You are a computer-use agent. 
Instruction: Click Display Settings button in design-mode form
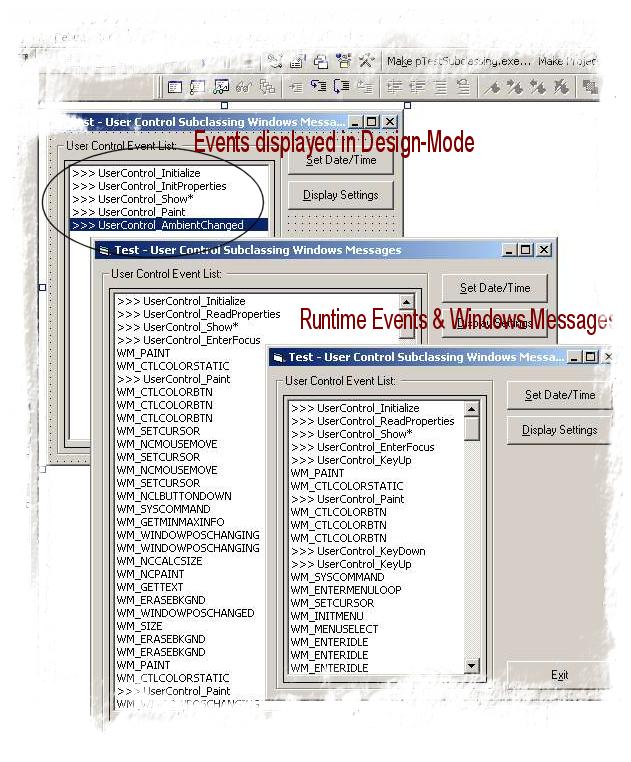pos(341,195)
